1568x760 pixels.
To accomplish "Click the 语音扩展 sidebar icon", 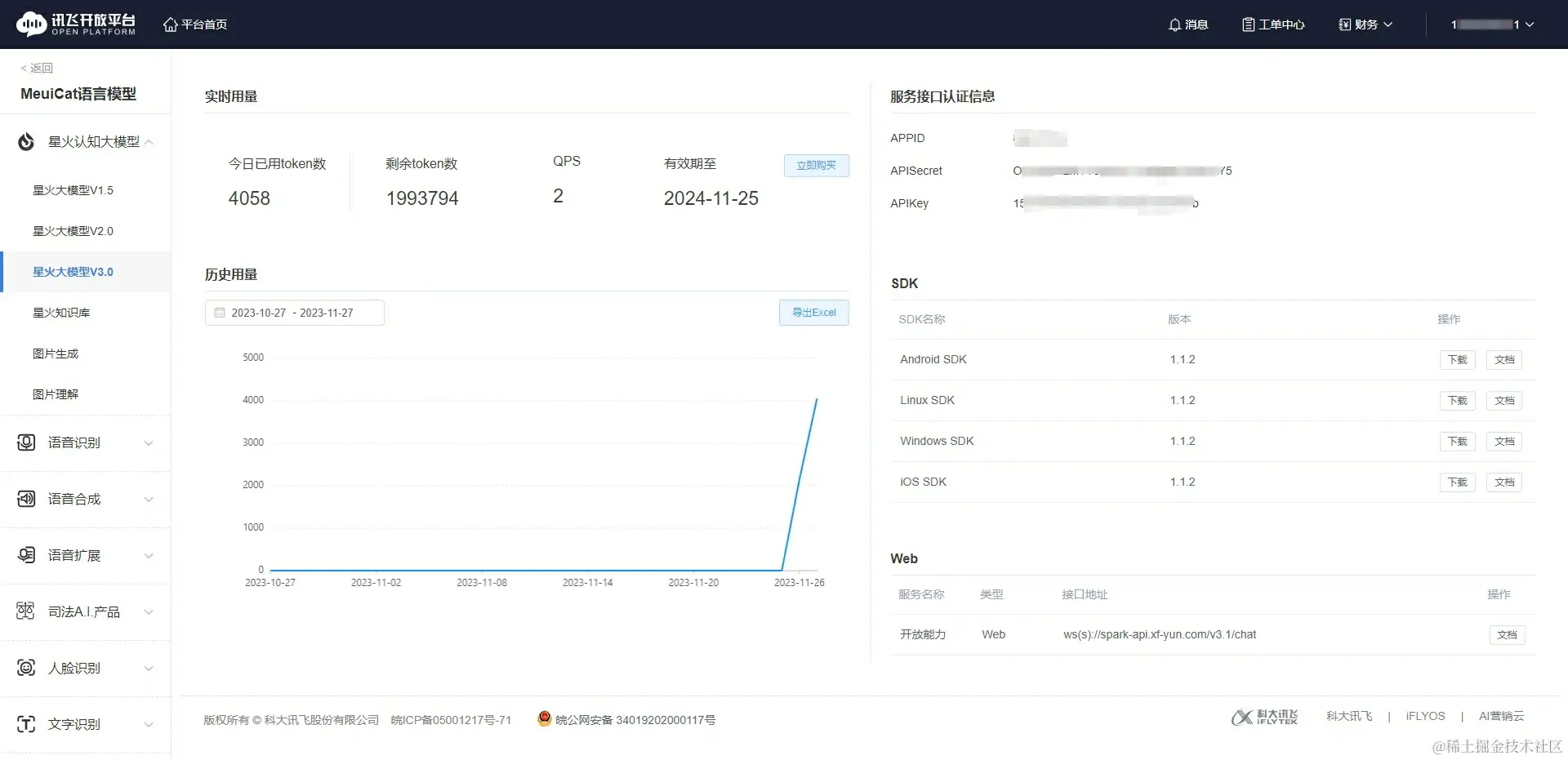I will [x=26, y=555].
